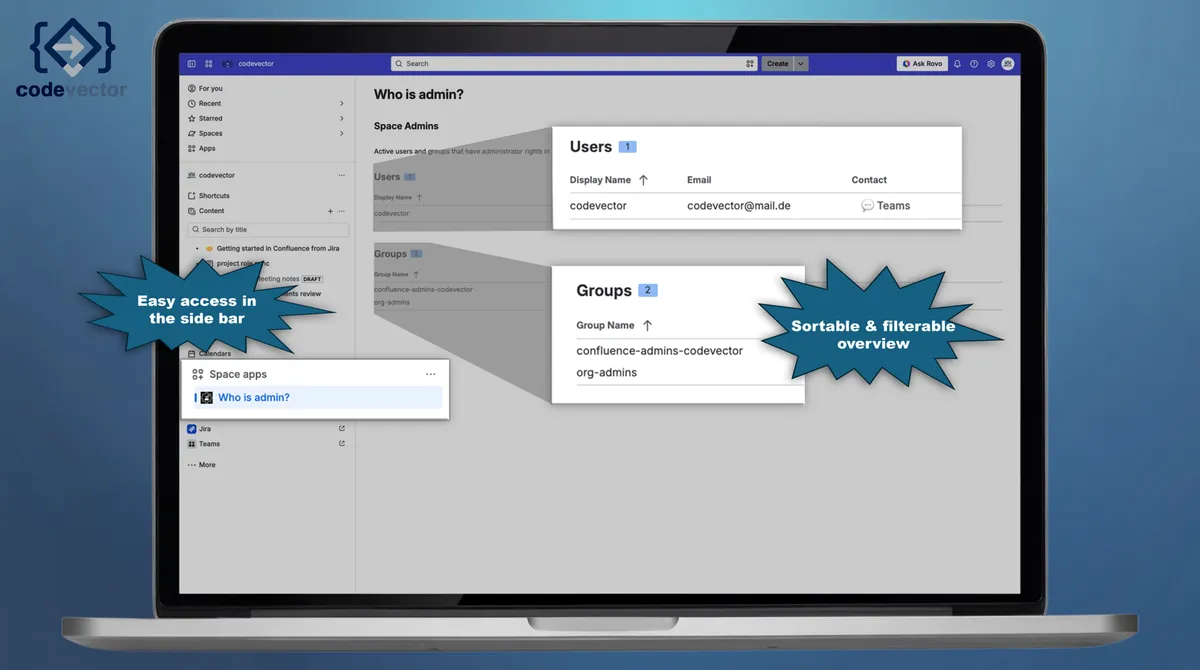Open more options for the codevector space
This screenshot has width=1200, height=670.
342,175
